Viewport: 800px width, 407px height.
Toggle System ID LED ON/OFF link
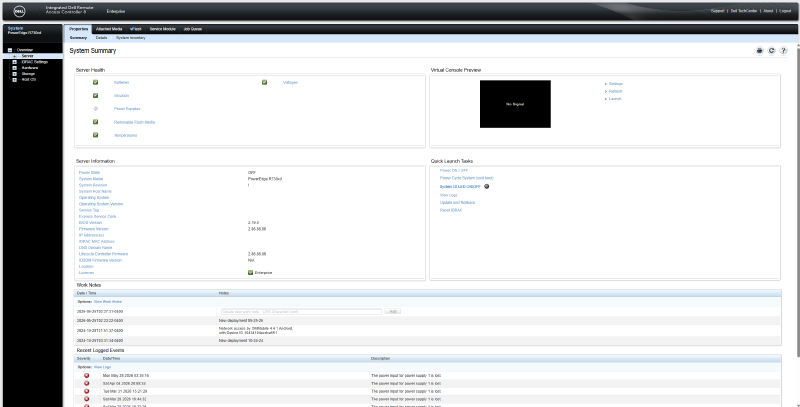coord(460,187)
